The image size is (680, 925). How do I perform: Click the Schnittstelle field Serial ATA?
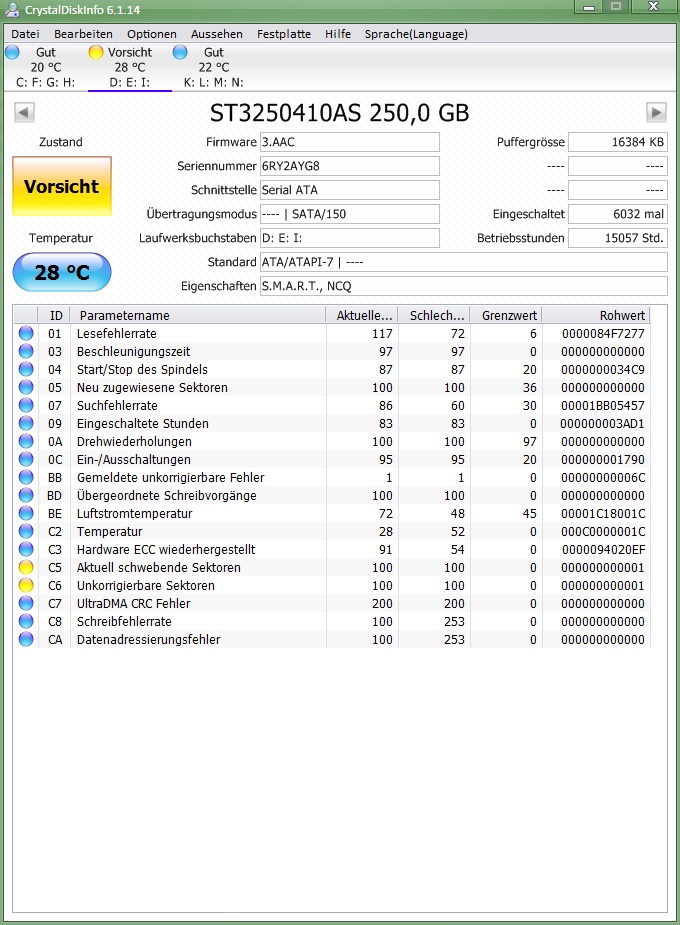click(x=350, y=190)
